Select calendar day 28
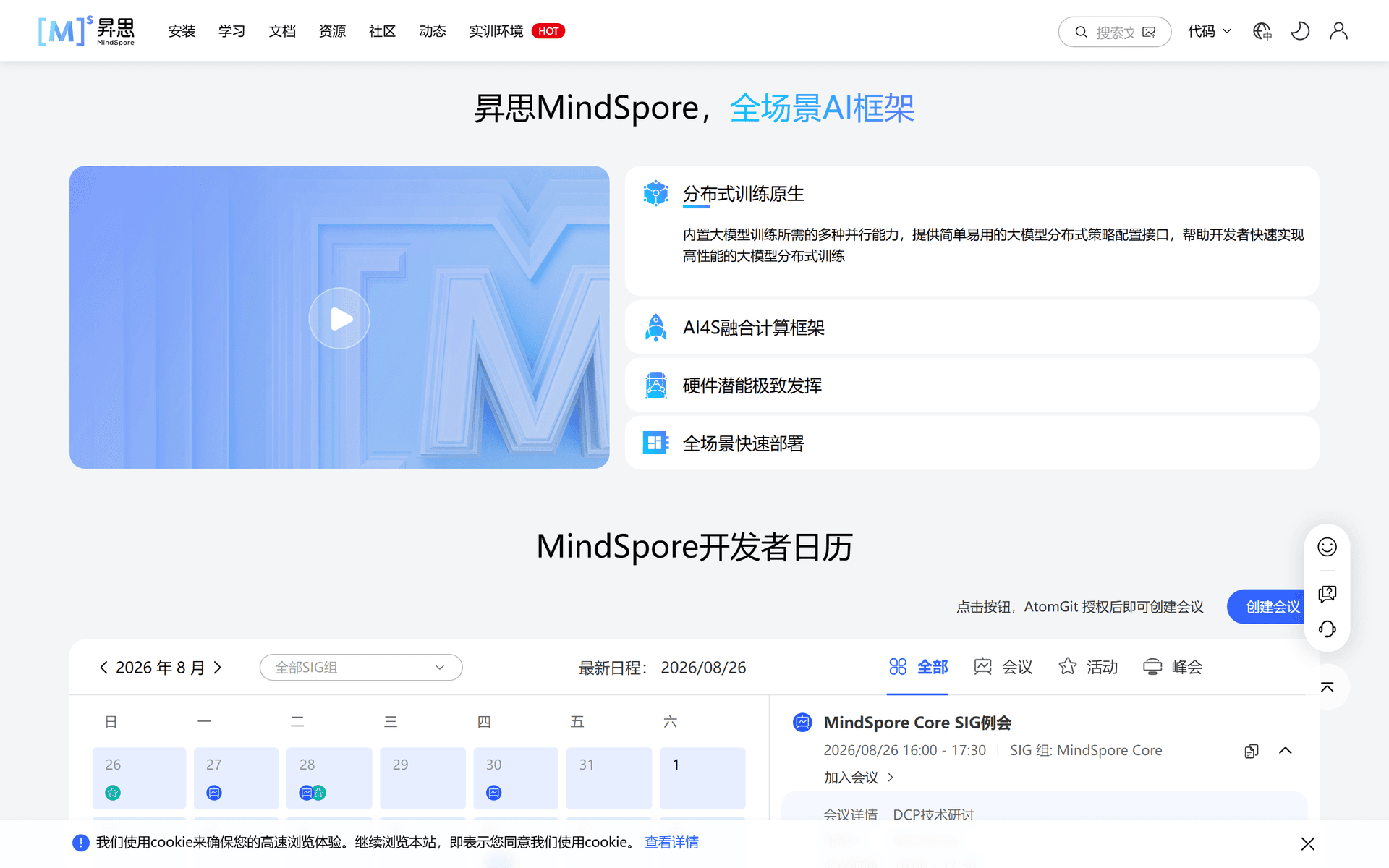This screenshot has width=1389, height=868. (329, 778)
